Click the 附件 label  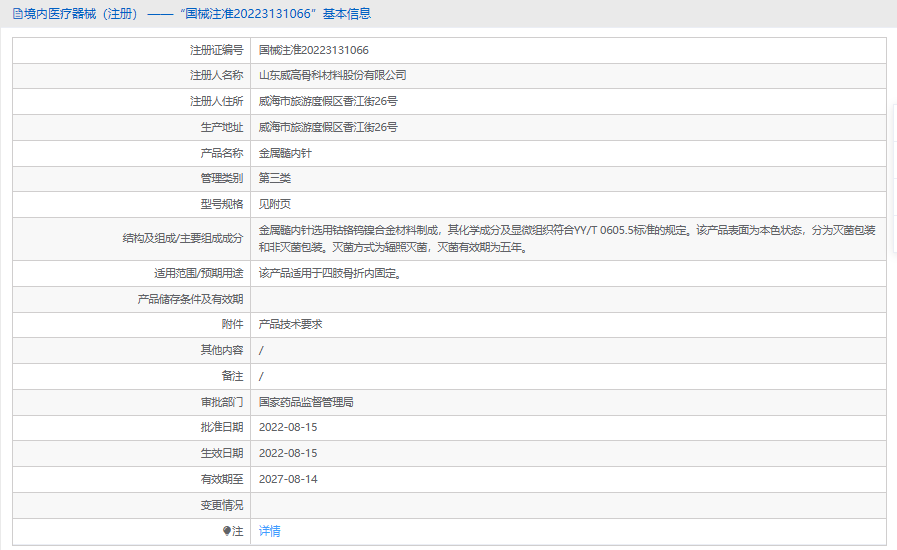click(x=232, y=325)
